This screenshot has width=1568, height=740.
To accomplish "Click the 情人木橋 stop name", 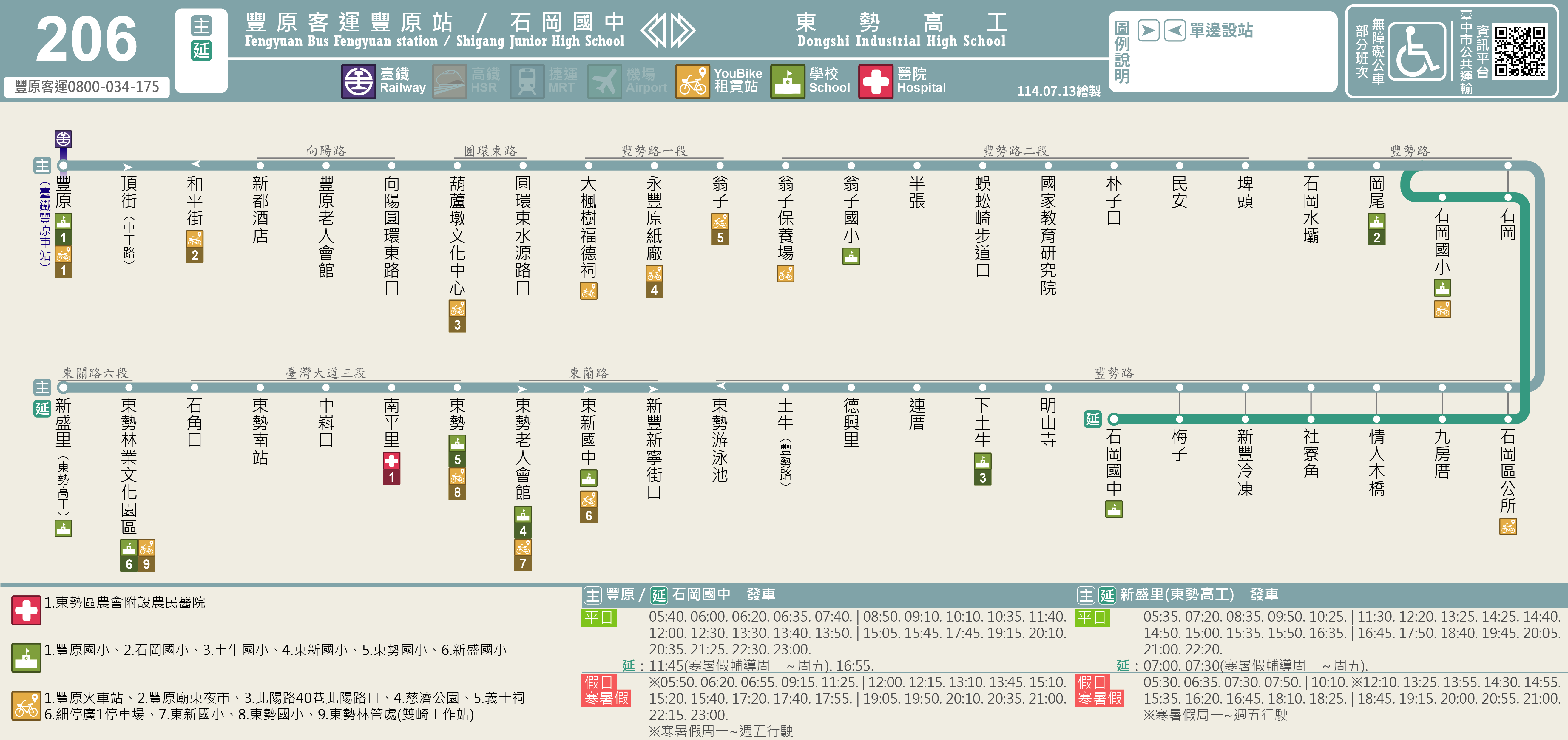I will tap(1376, 463).
